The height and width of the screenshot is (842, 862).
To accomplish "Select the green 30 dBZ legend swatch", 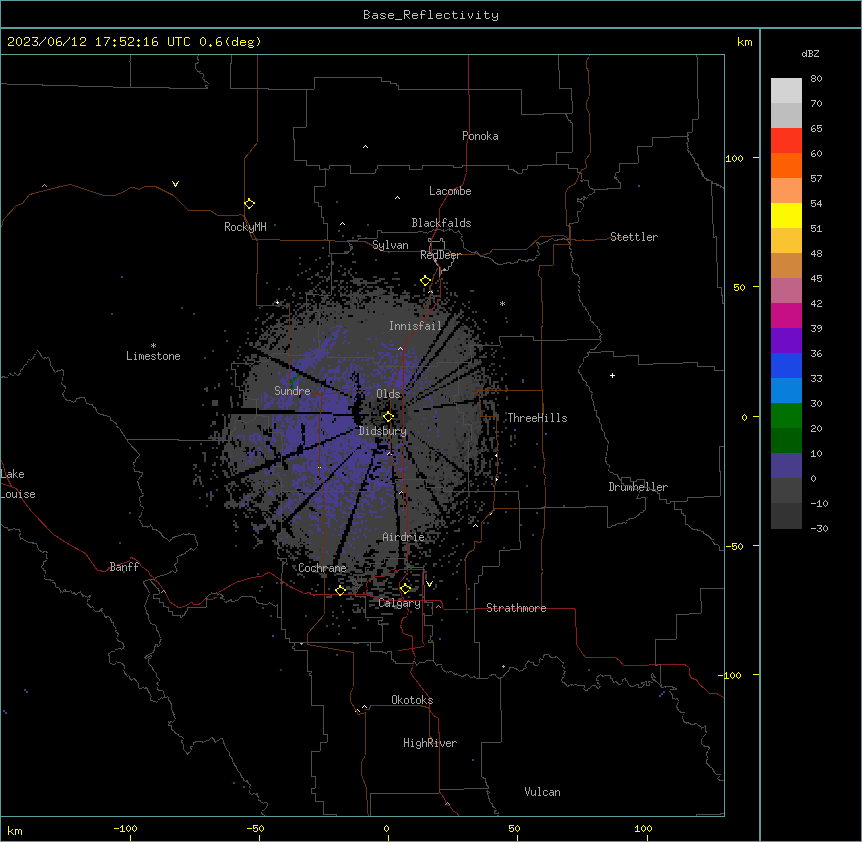I will tap(786, 416).
